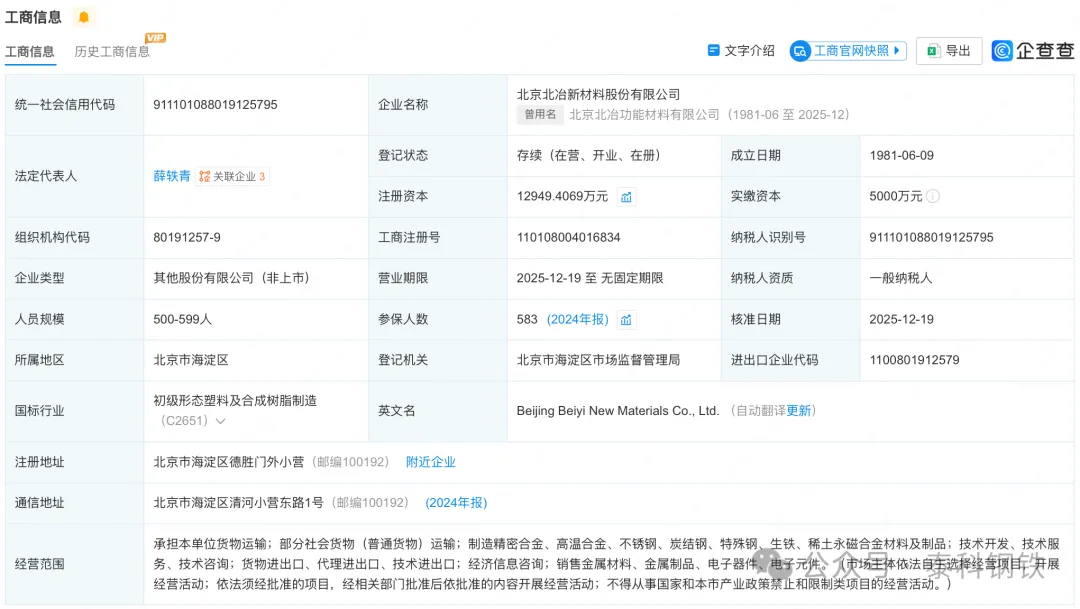Select authority 北京市海淀区市场监督管理局
Viewport: 1080px width, 609px height.
[599, 360]
